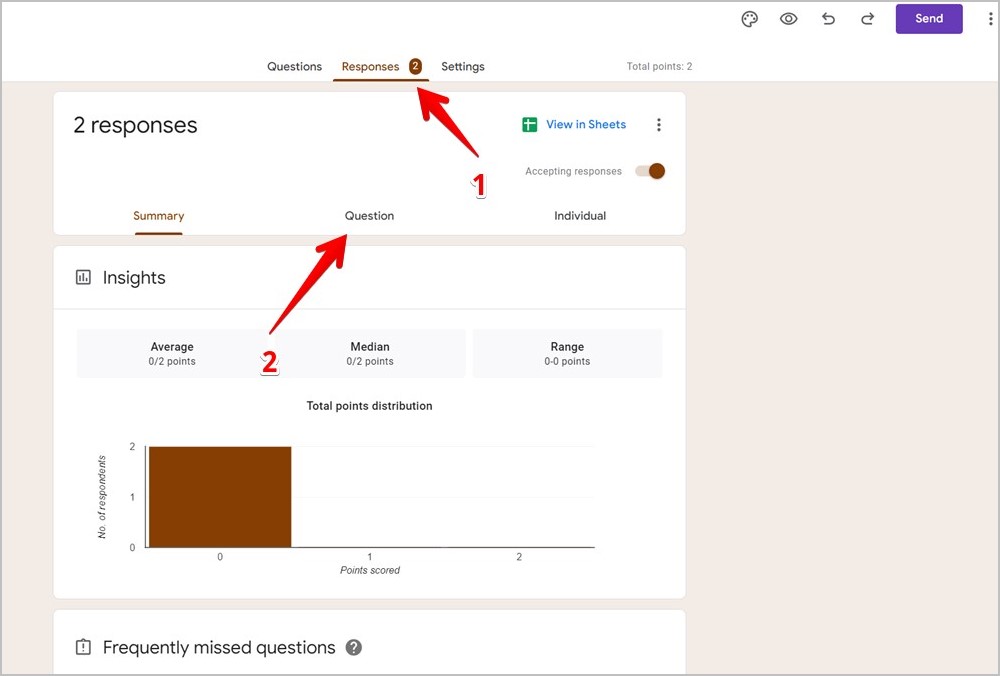Click the undo arrow icon
This screenshot has width=1000, height=676.
[x=828, y=19]
